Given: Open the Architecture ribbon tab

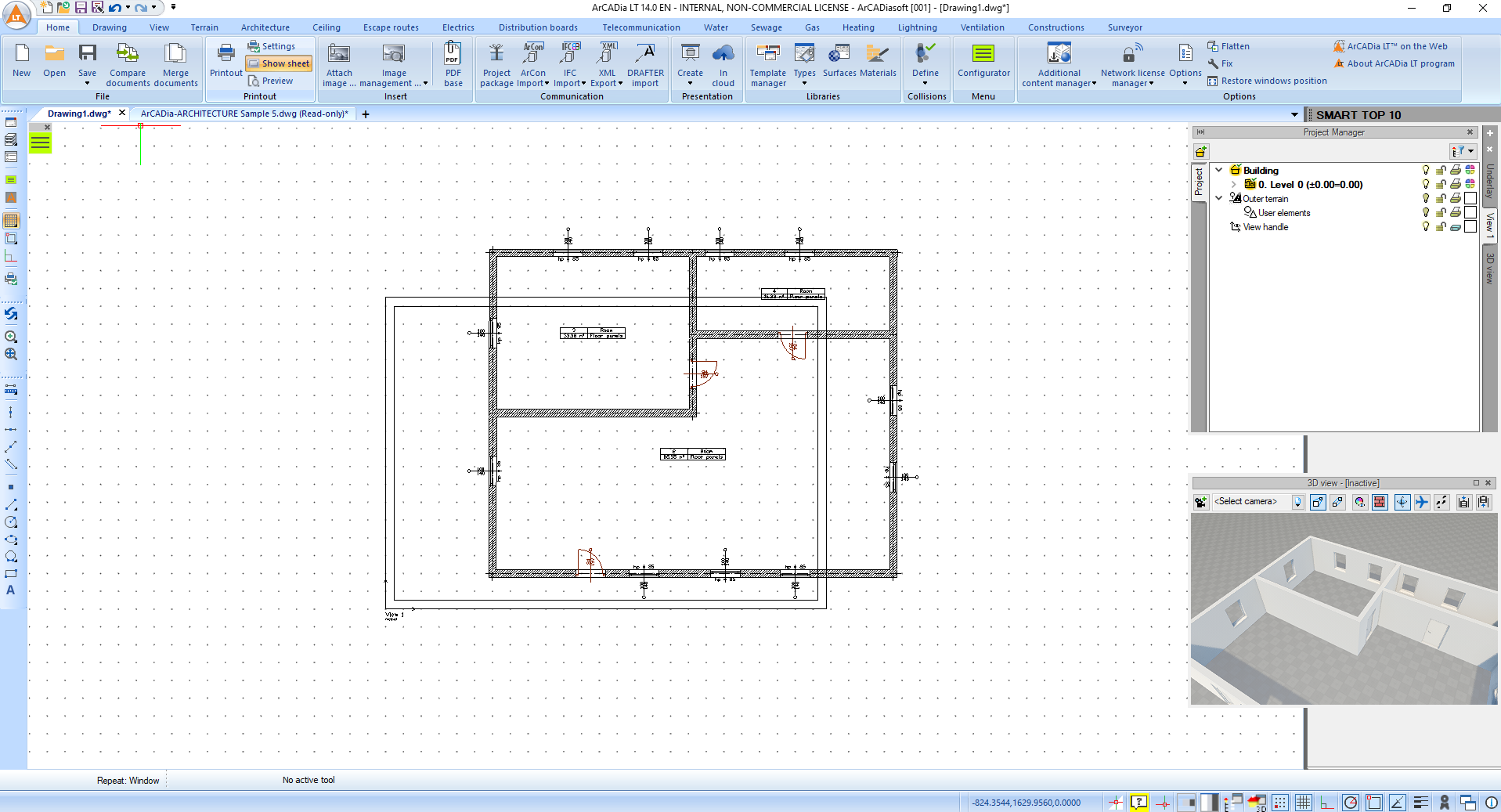Looking at the screenshot, I should click(x=265, y=27).
